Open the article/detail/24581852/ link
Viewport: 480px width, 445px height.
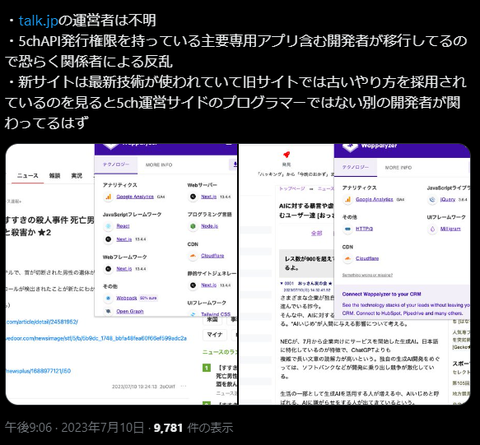coord(42,322)
